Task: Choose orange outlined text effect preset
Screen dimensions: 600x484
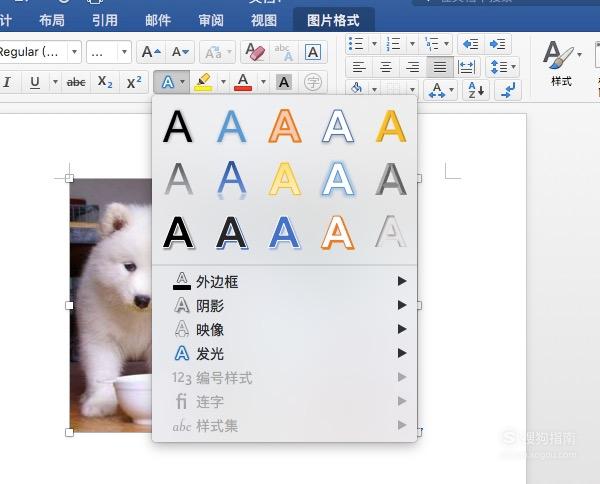Action: 285,126
